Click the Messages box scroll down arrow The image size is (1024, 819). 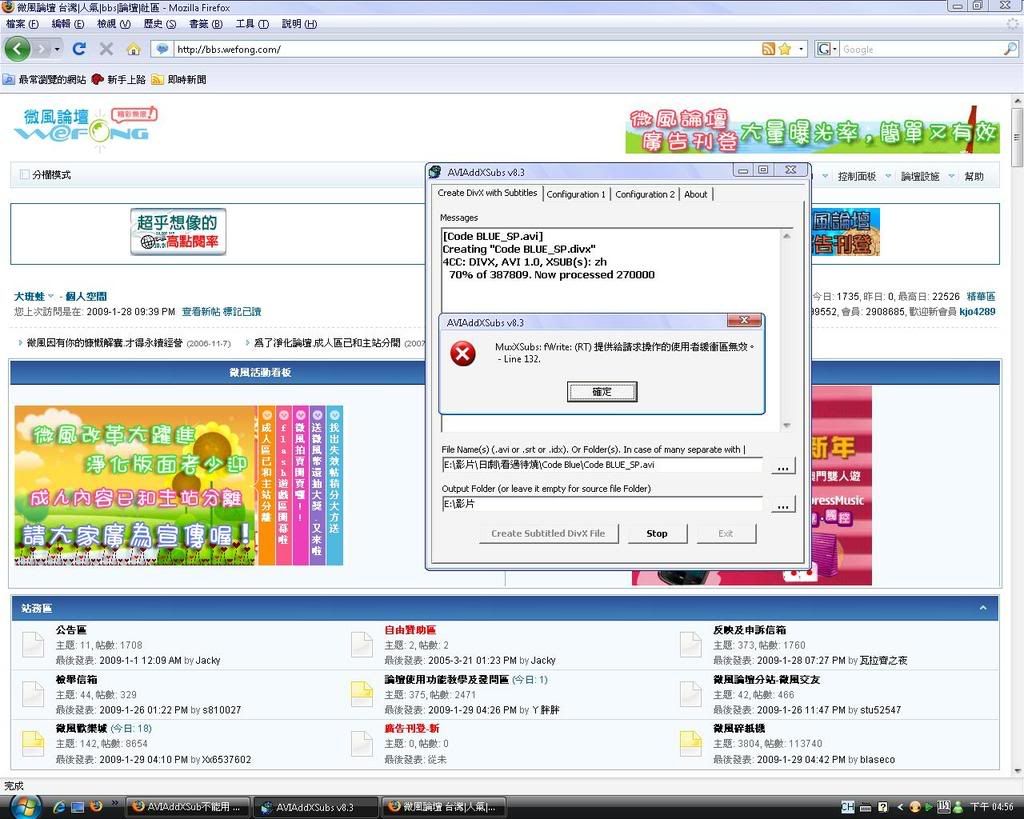click(x=786, y=425)
